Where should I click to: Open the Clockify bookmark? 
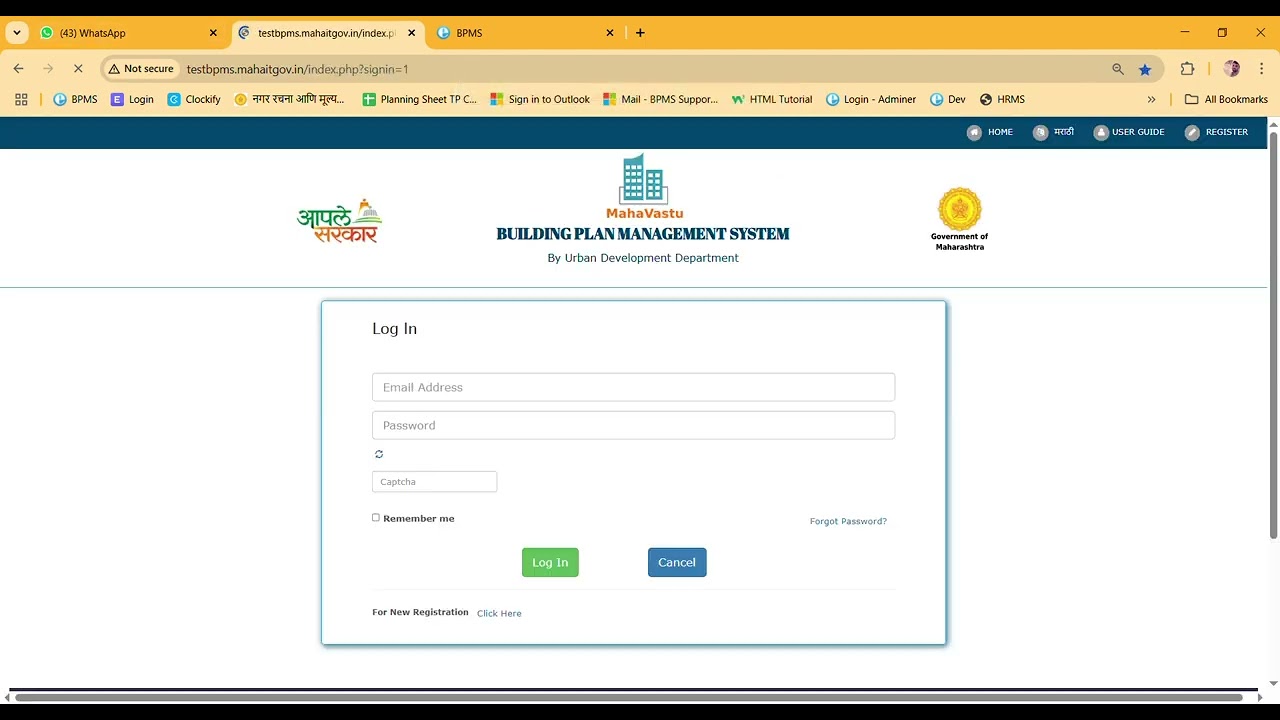194,99
